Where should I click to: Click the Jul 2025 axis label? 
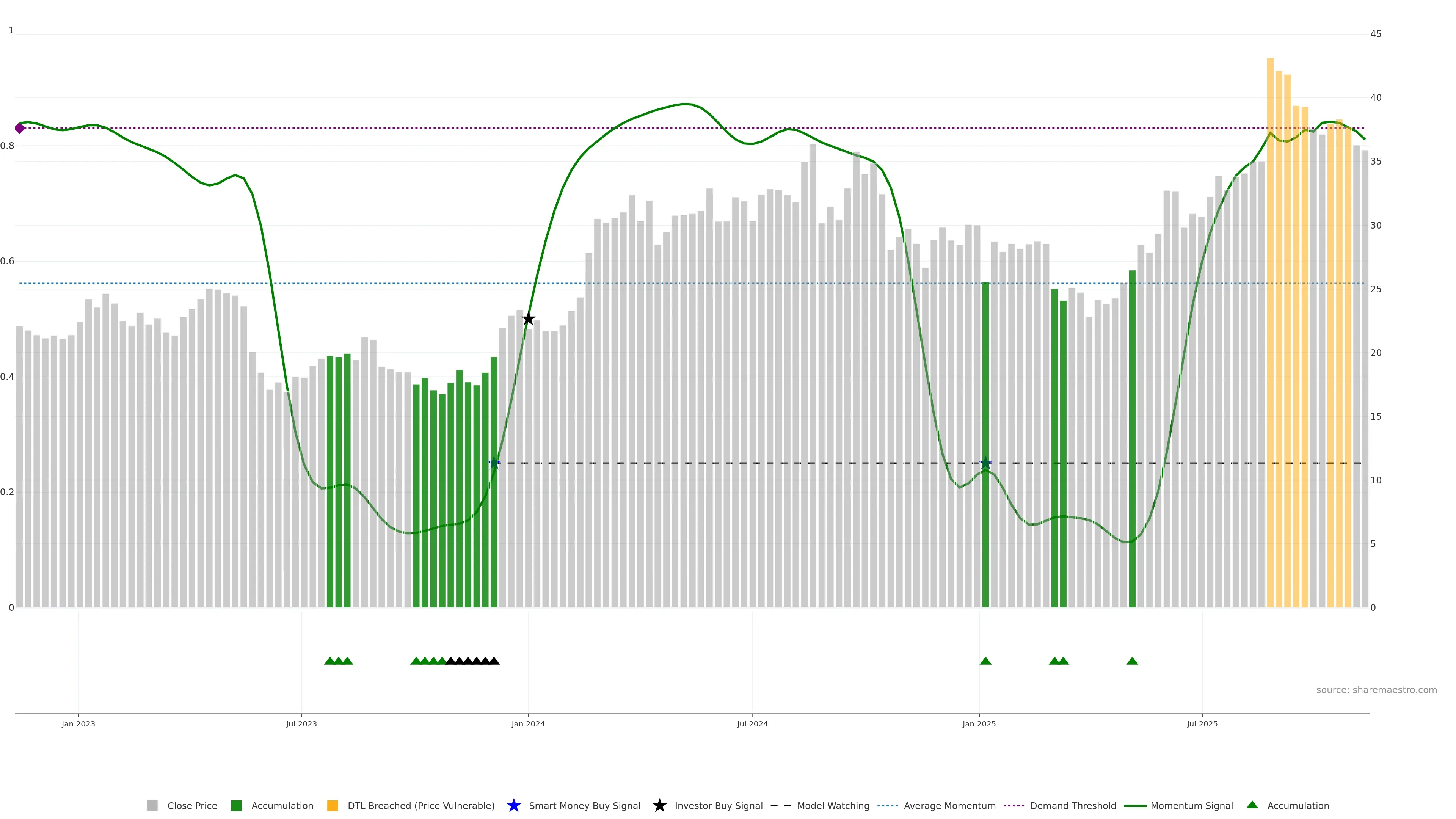(1202, 723)
